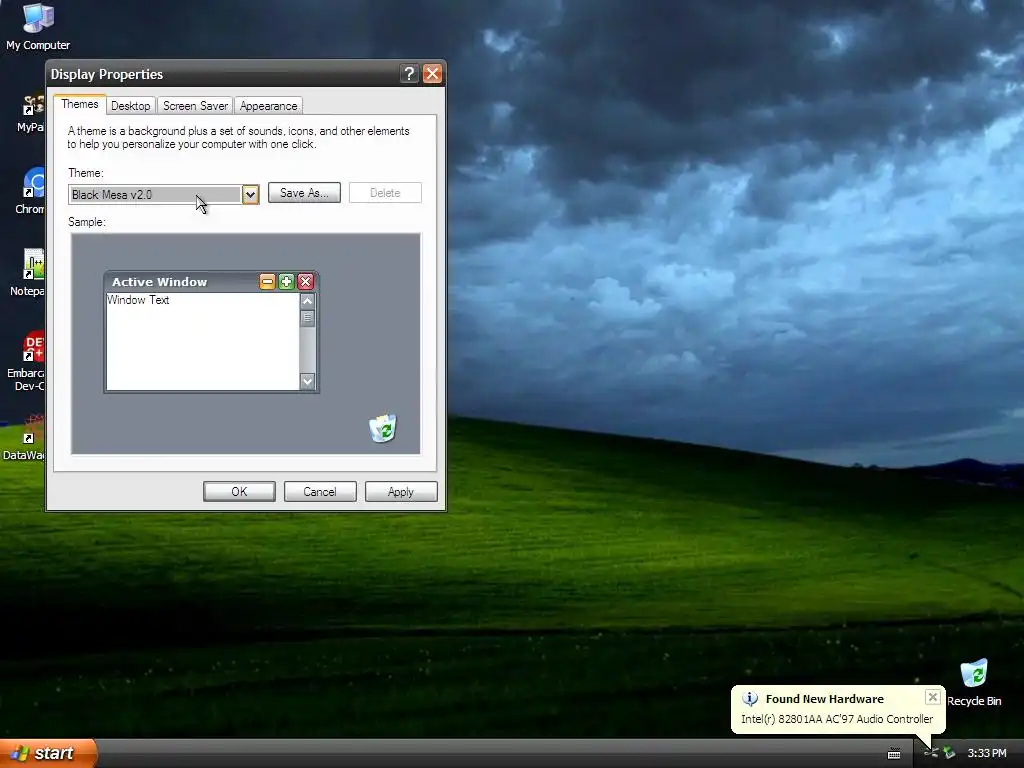Open the MyPal desktop shortcut

click(x=31, y=112)
